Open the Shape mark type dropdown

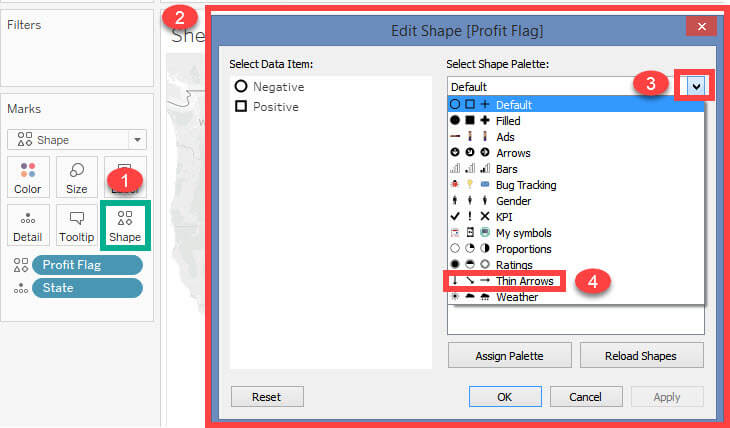click(x=77, y=140)
